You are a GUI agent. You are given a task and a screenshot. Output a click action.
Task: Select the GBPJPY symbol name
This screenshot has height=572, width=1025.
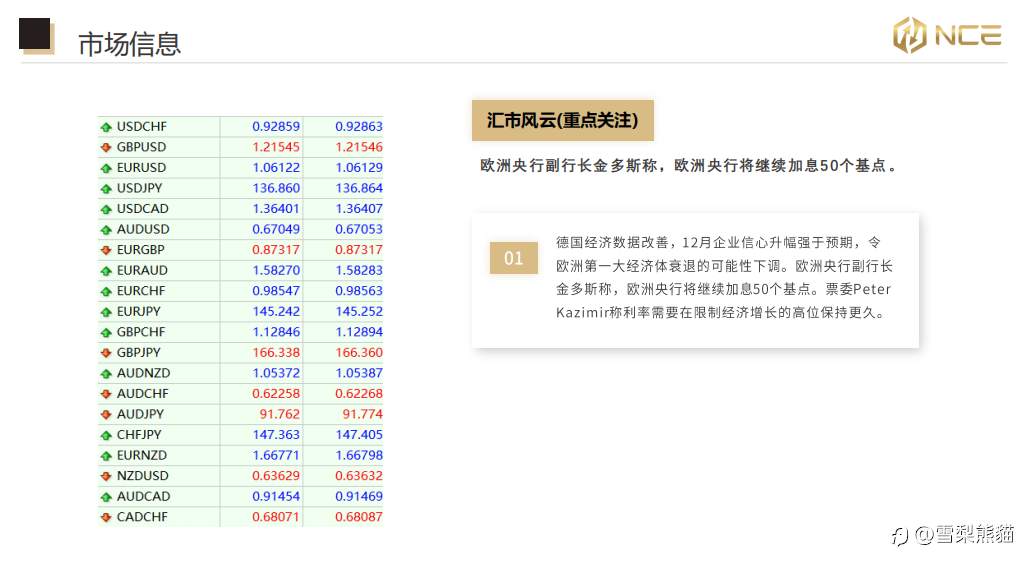pyautogui.click(x=139, y=352)
